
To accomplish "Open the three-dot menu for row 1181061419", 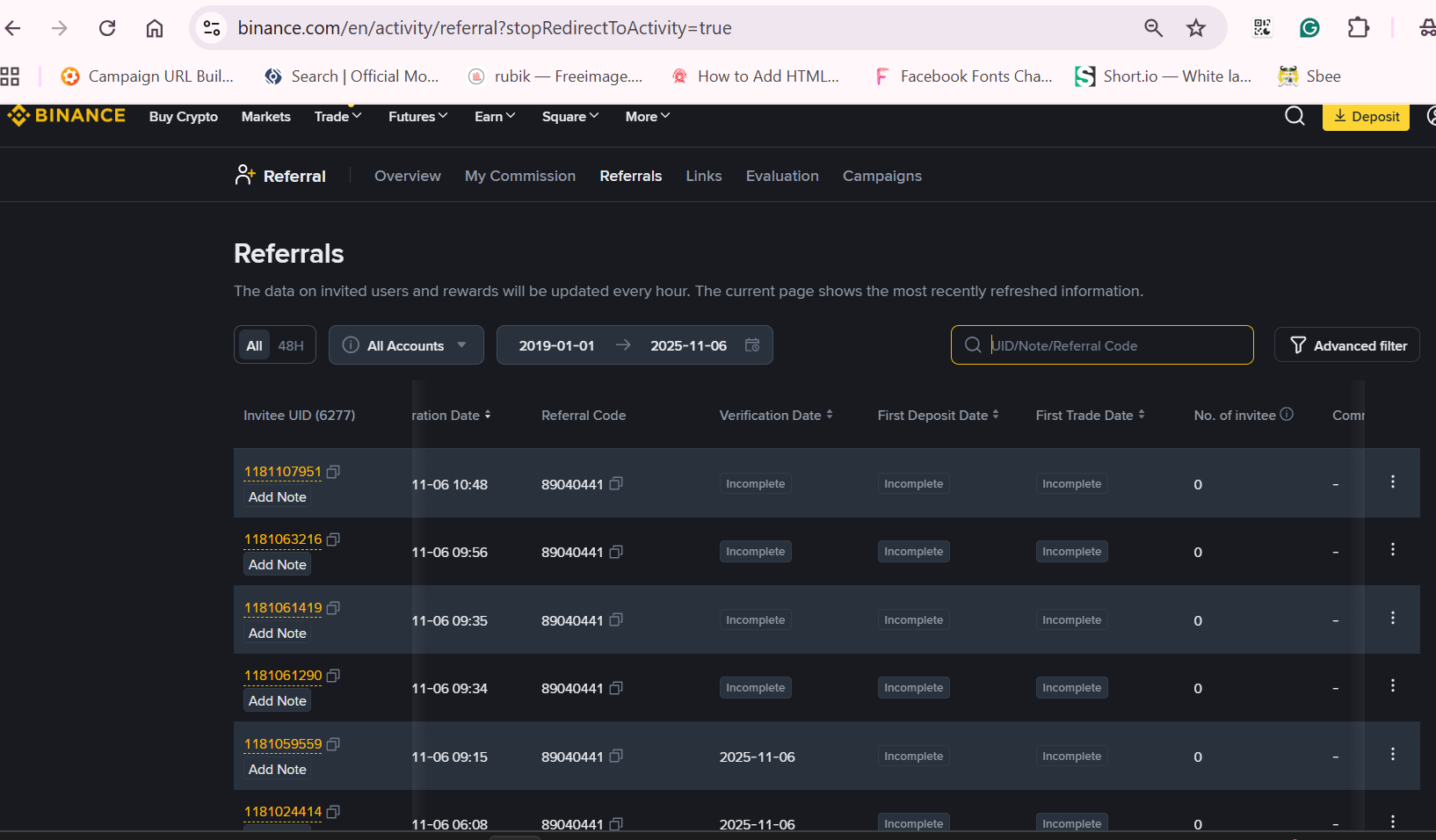I will pos(1392,618).
